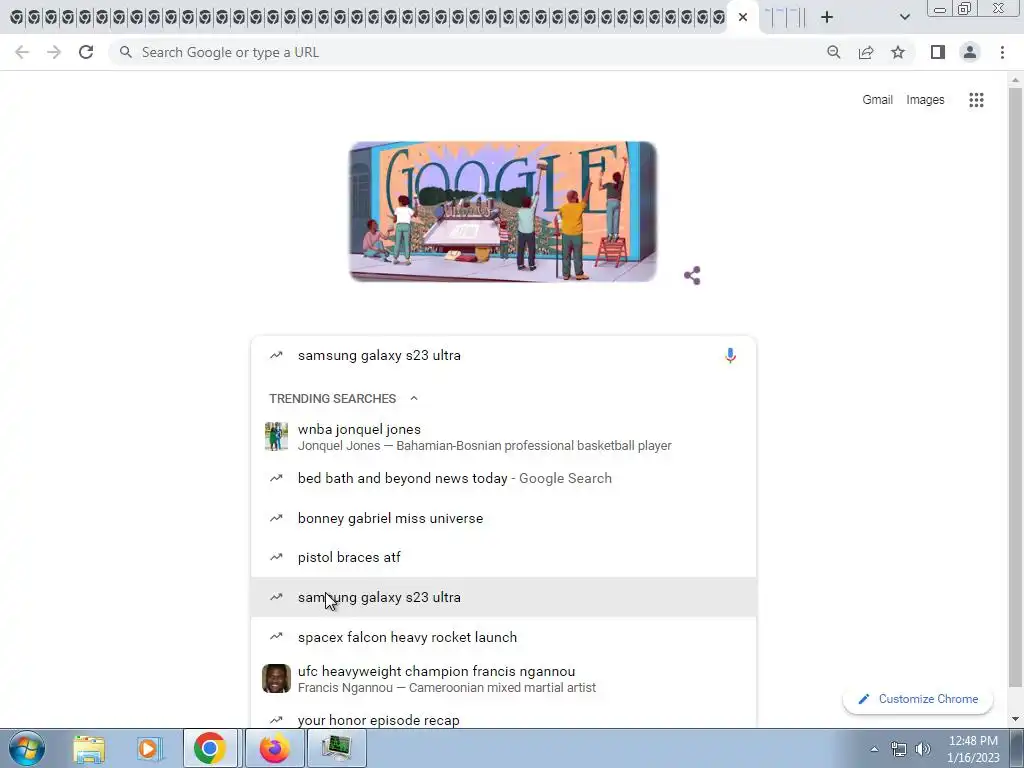Open Chrome three-dot menu

point(1002,52)
